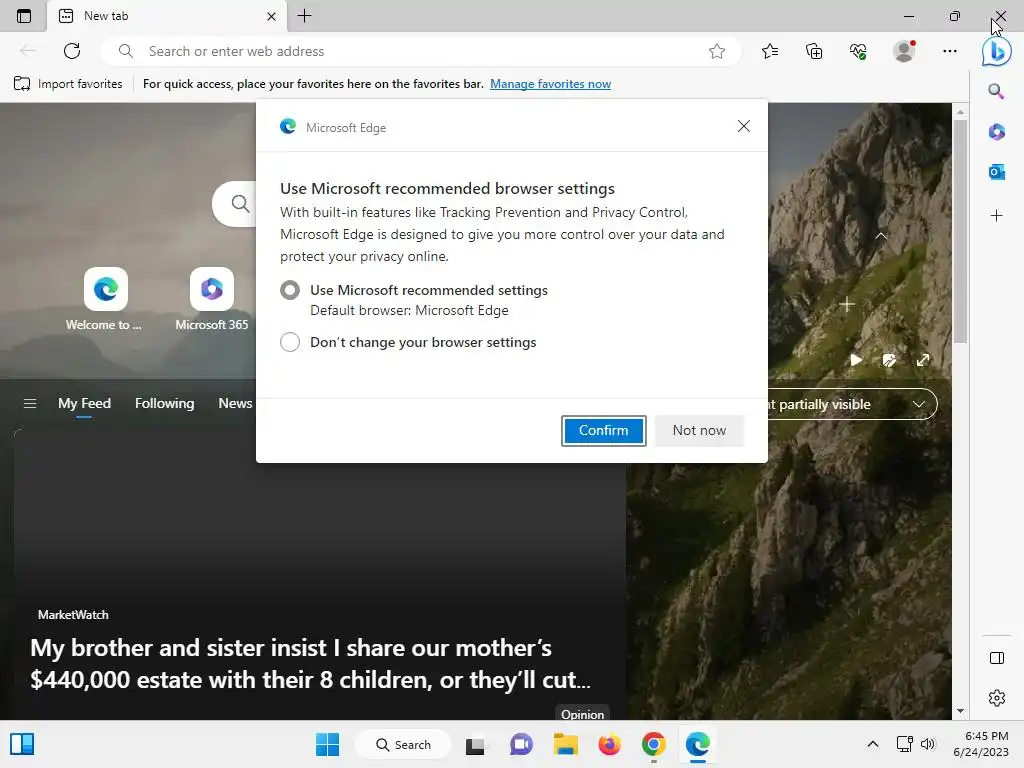Open Task View in taskbar

475,745
